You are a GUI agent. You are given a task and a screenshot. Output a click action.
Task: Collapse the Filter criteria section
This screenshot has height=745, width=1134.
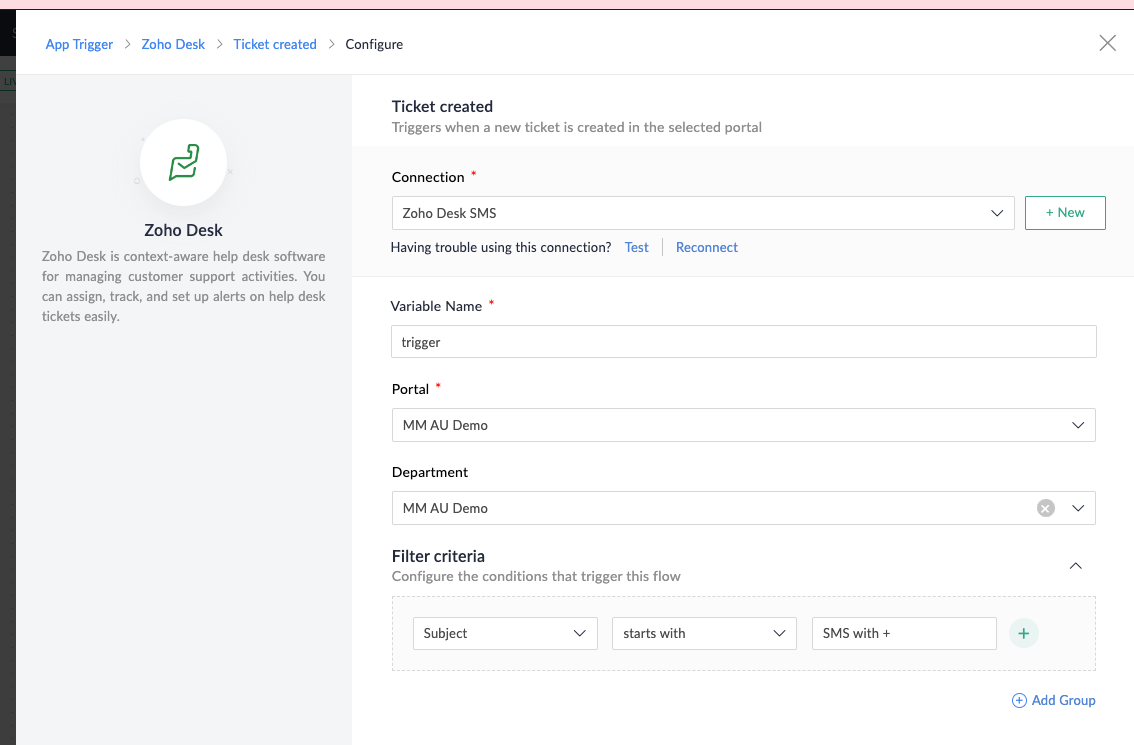coord(1075,566)
